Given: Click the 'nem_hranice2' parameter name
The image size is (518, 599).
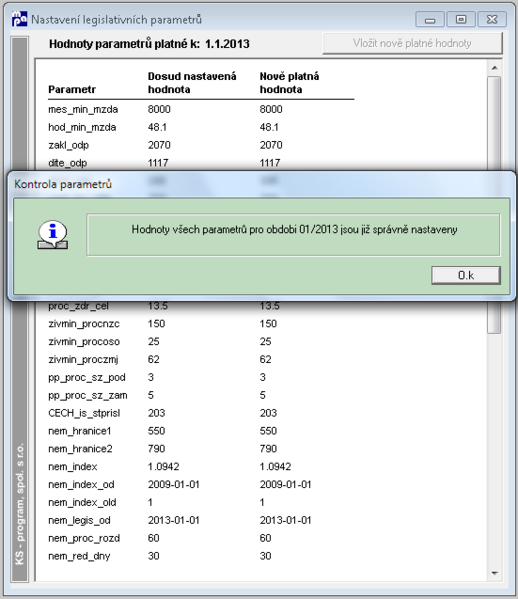Looking at the screenshot, I should click(80, 449).
